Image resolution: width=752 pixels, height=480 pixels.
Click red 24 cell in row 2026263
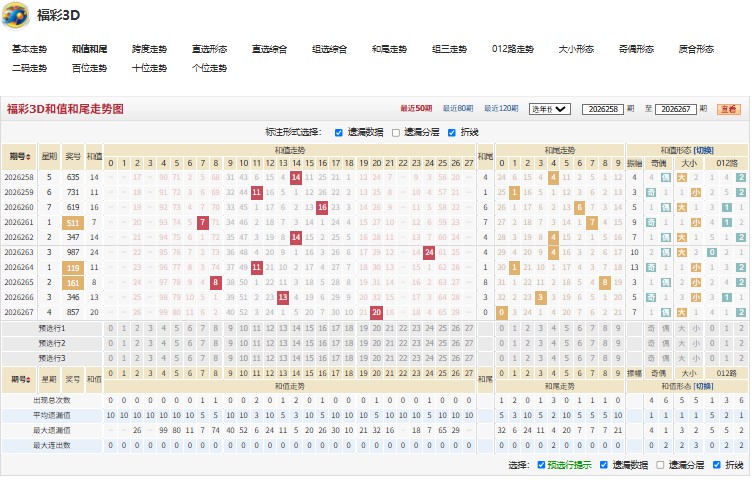(x=429, y=252)
